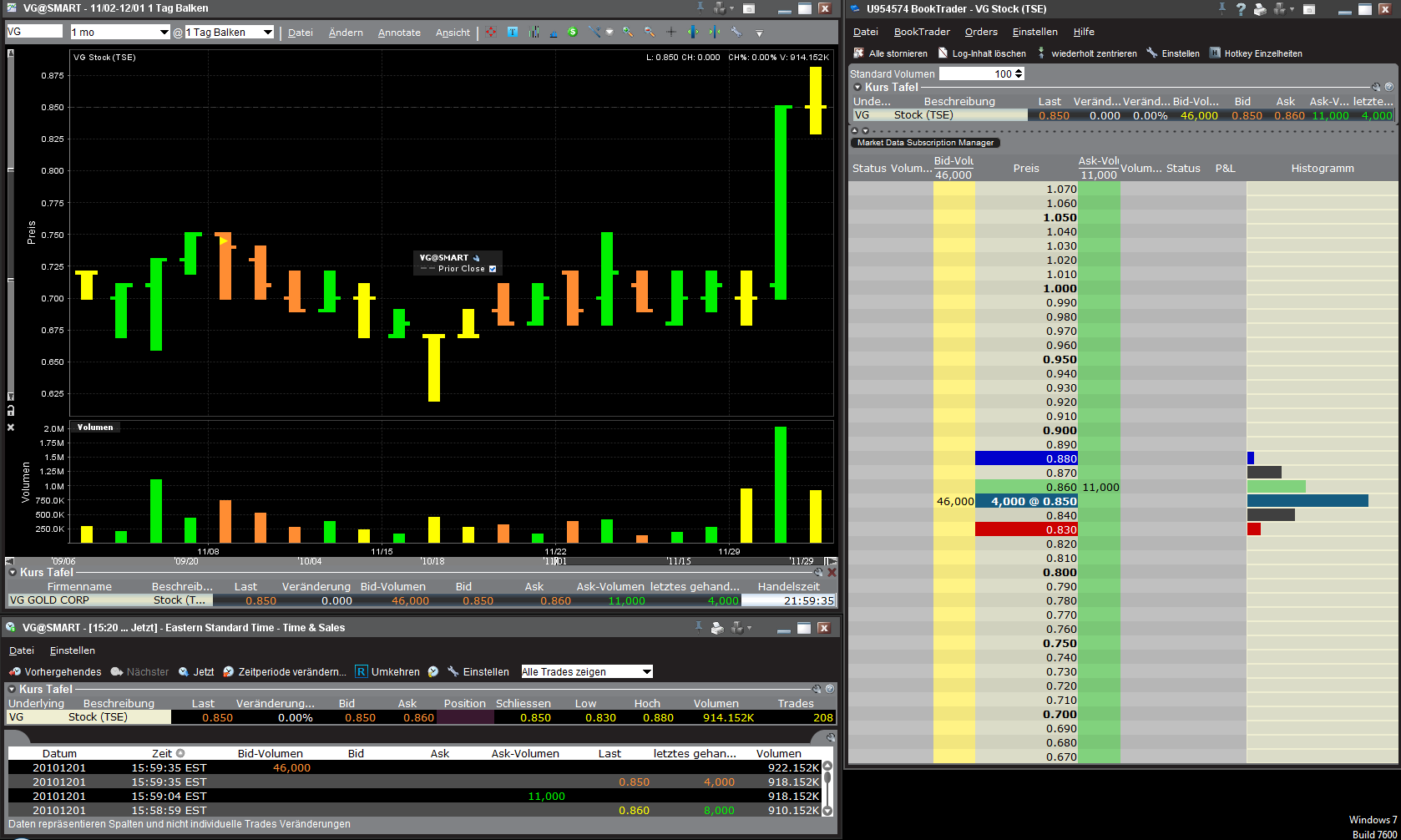Click the crosshair cursor tool

point(671,33)
